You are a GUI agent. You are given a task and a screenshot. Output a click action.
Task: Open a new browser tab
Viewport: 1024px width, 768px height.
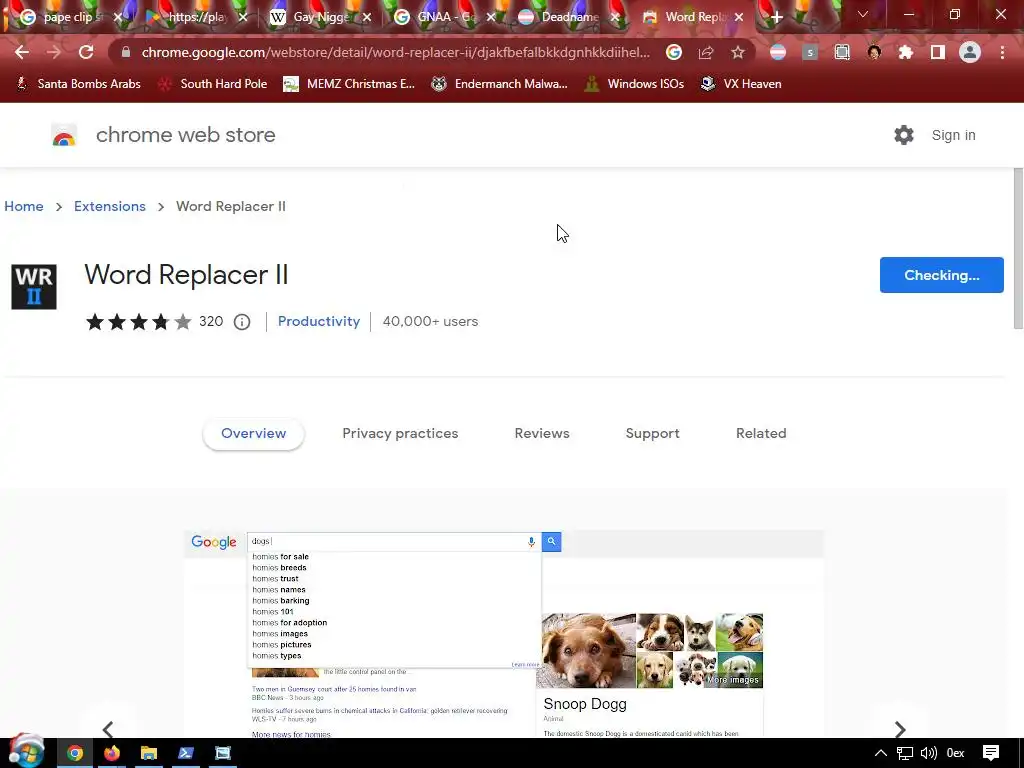tap(776, 17)
